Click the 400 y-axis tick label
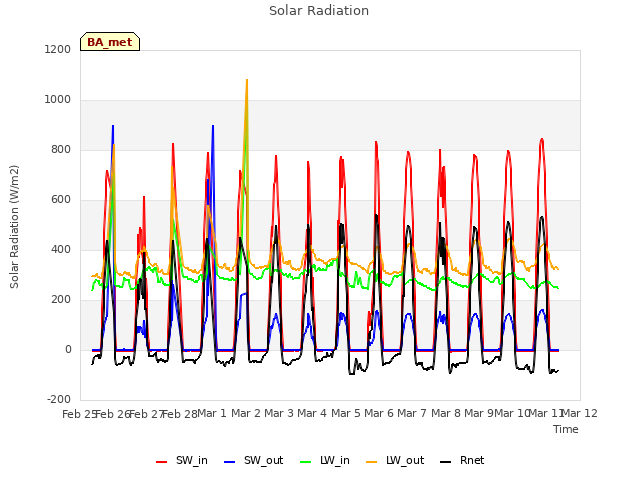 pos(61,250)
